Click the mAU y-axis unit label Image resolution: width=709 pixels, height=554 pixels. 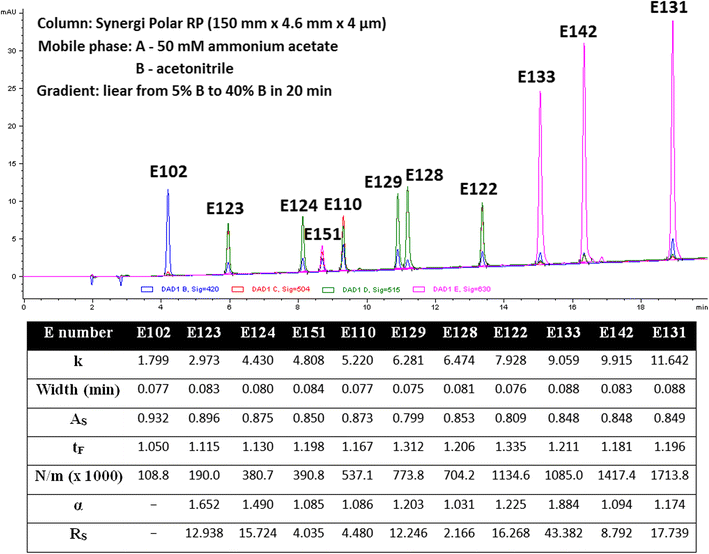pos(8,12)
